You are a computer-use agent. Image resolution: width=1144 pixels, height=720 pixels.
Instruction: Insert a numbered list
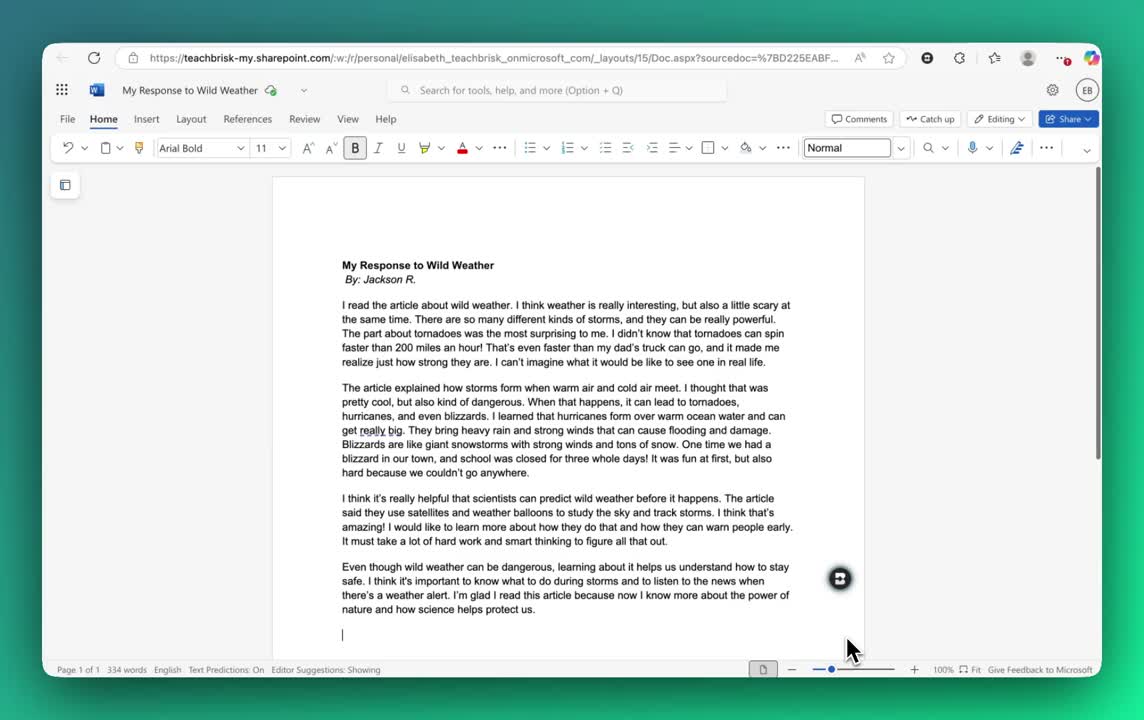(568, 148)
